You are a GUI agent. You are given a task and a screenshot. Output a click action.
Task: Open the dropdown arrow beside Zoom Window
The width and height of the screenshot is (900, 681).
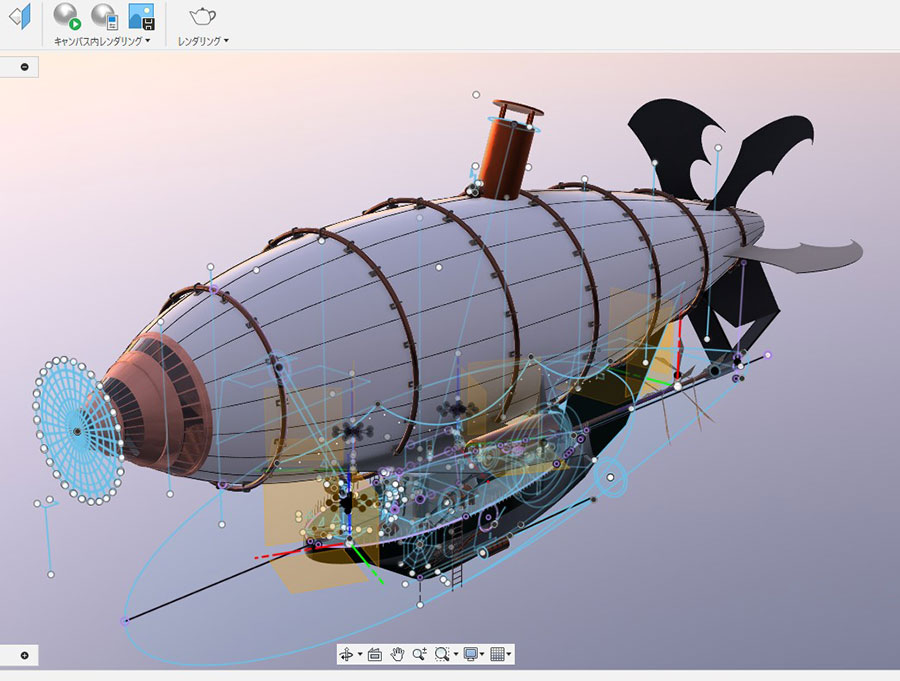456,655
